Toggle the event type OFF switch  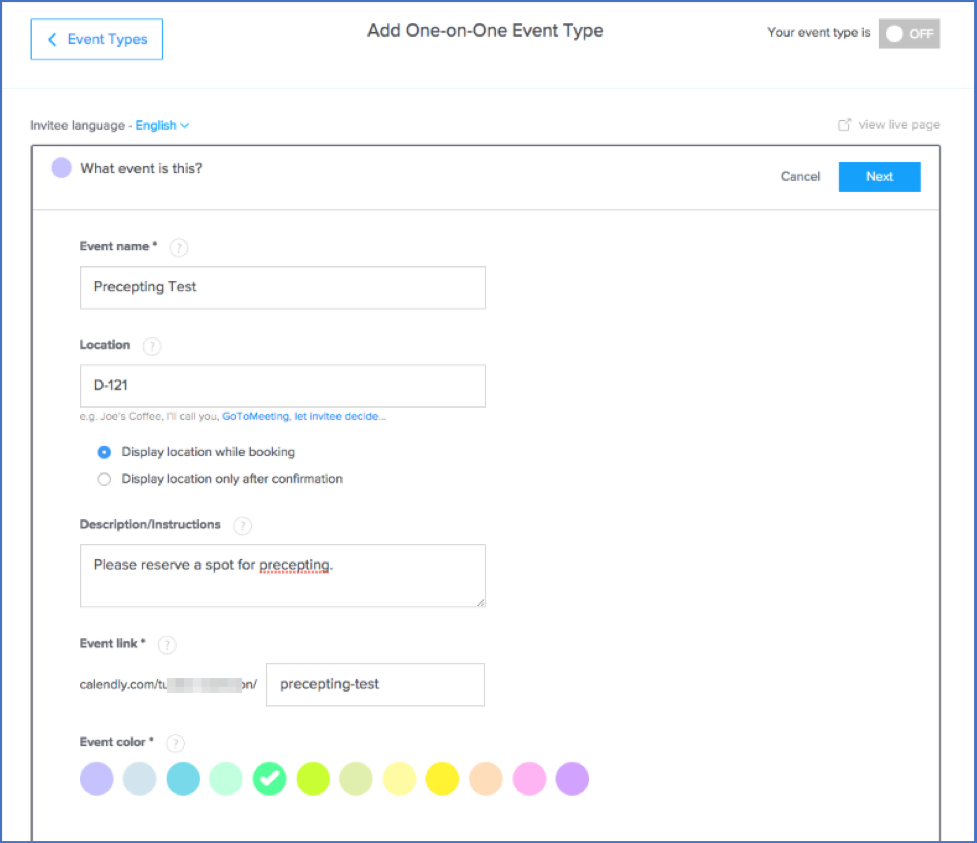click(909, 34)
